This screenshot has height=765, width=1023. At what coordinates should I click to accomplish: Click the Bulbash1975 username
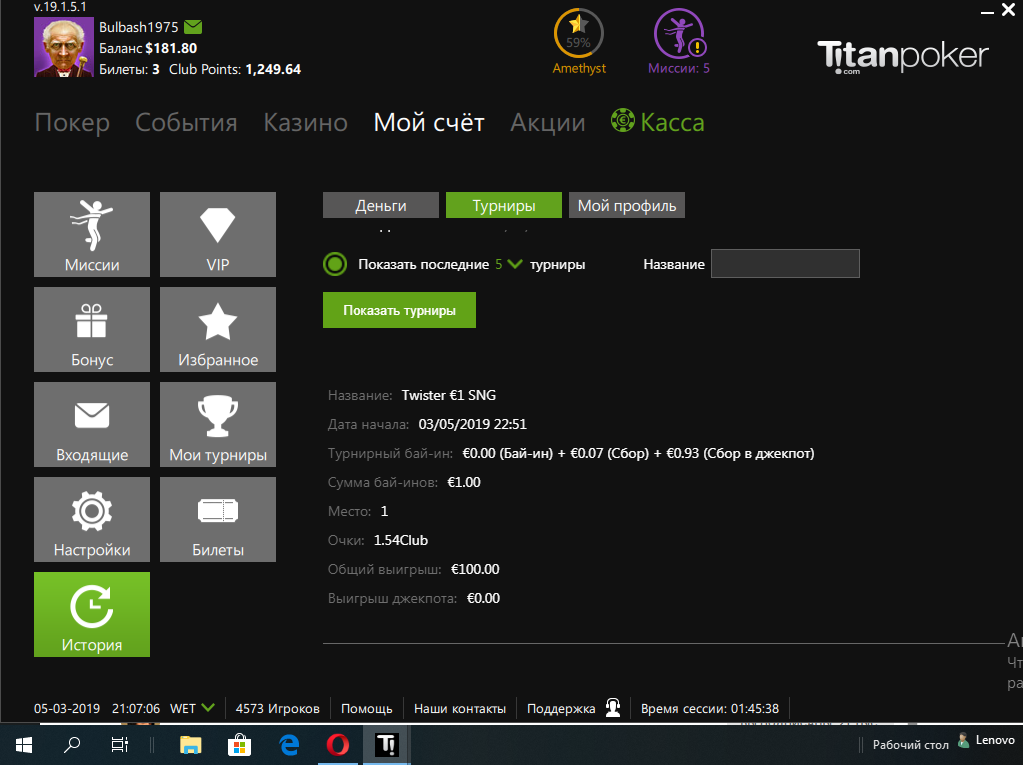tap(139, 27)
